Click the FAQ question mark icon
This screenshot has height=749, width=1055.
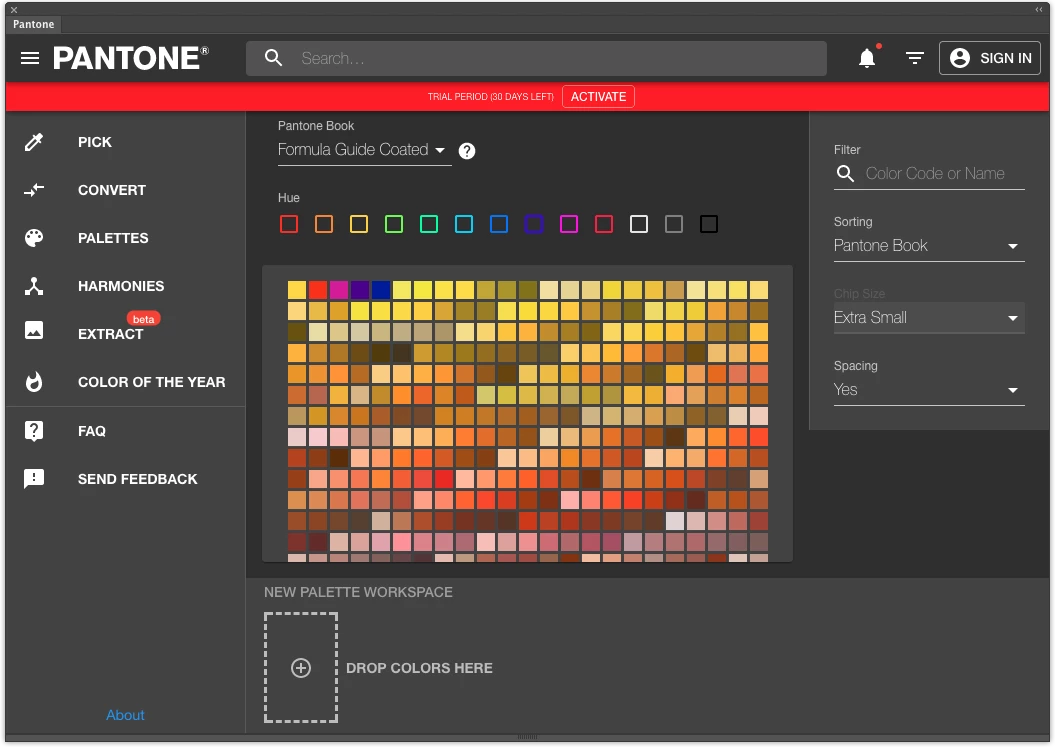pyautogui.click(x=34, y=431)
